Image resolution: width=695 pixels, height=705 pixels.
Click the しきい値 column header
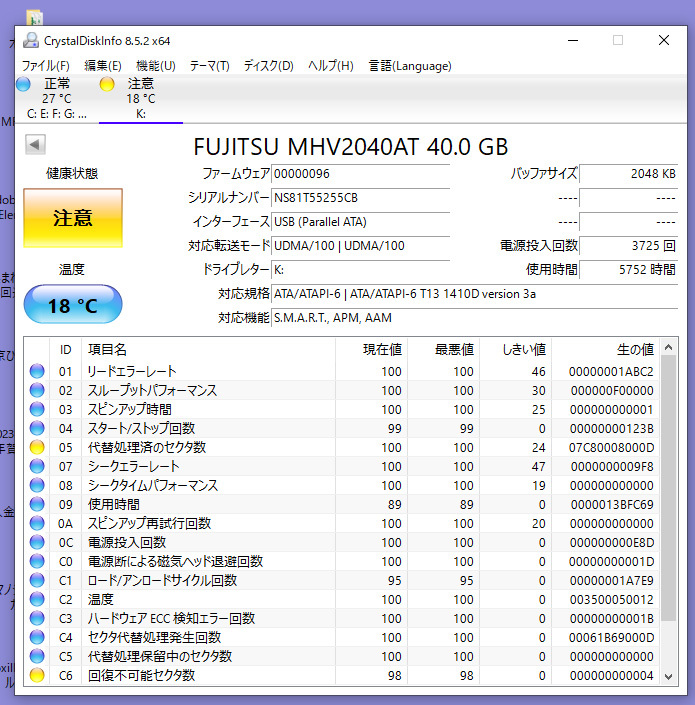516,349
